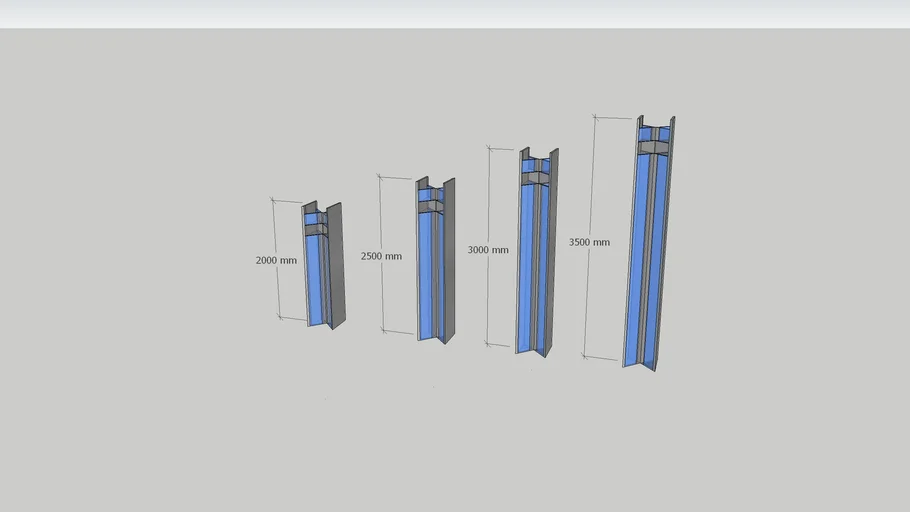Select the 2500 mm steel column model
The height and width of the screenshot is (512, 910).
435,260
